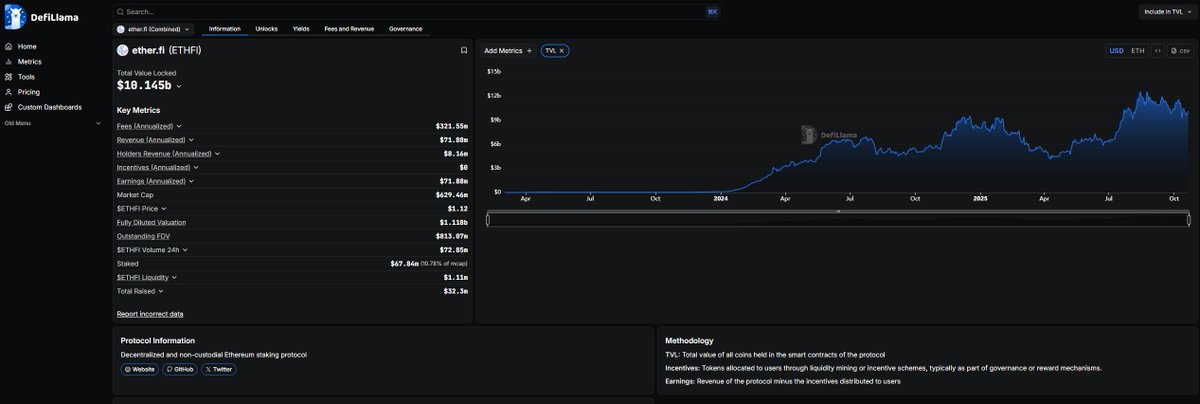Open the Add Metrics menu
This screenshot has width=1200, height=404.
coord(508,50)
